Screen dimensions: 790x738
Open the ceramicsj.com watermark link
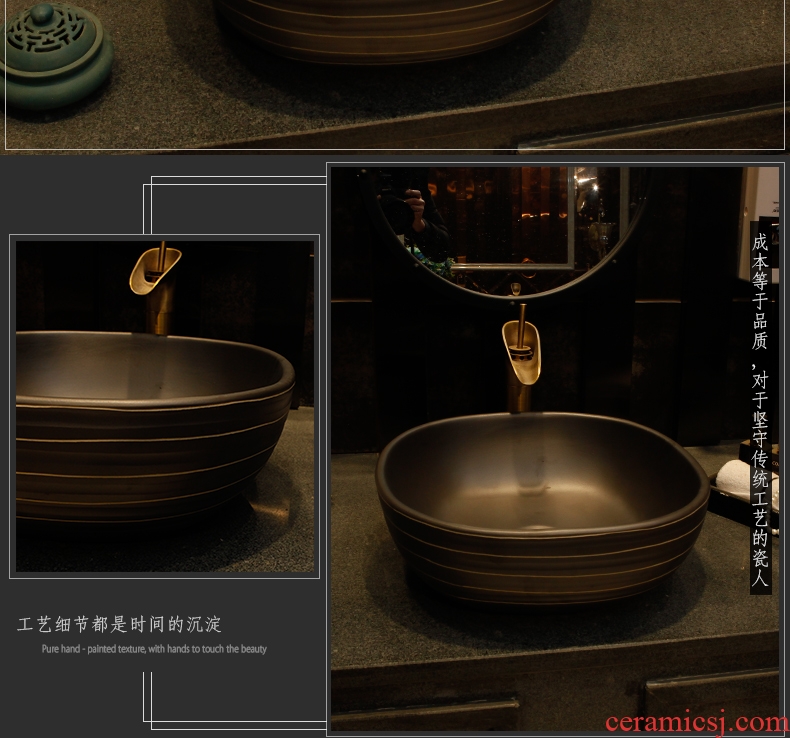pyautogui.click(x=695, y=722)
